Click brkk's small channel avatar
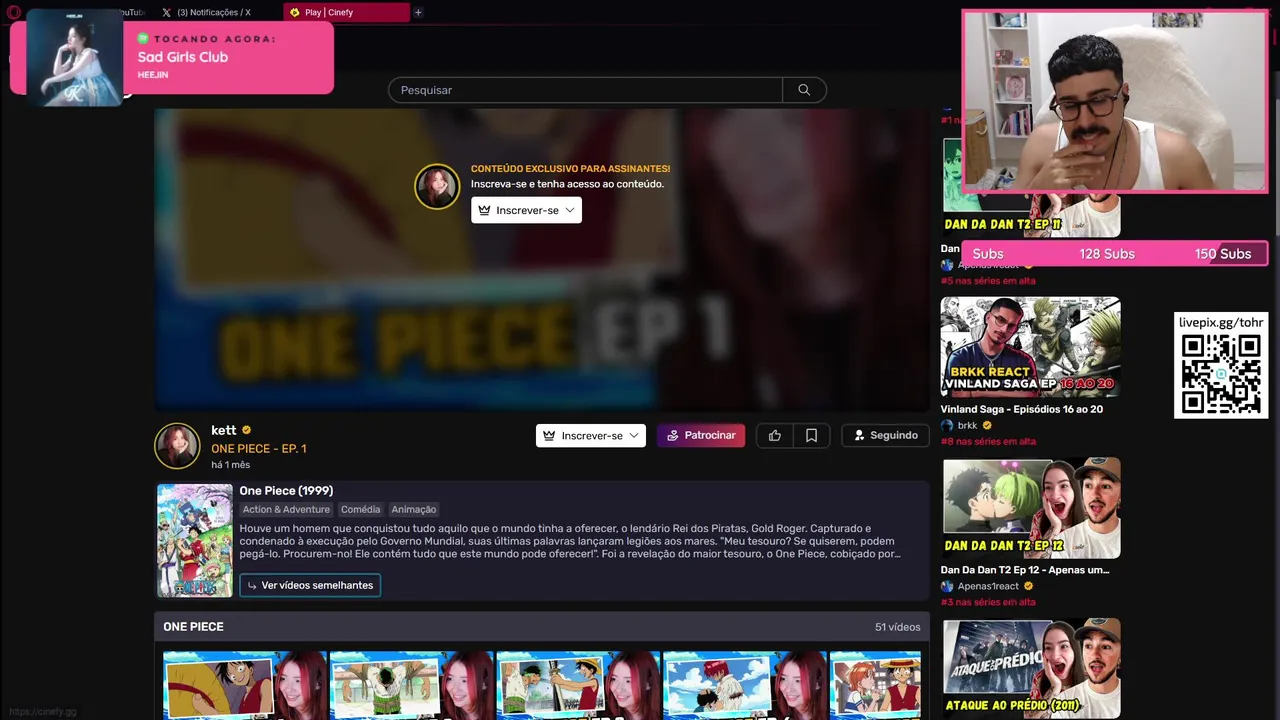1280x720 pixels. point(947,425)
